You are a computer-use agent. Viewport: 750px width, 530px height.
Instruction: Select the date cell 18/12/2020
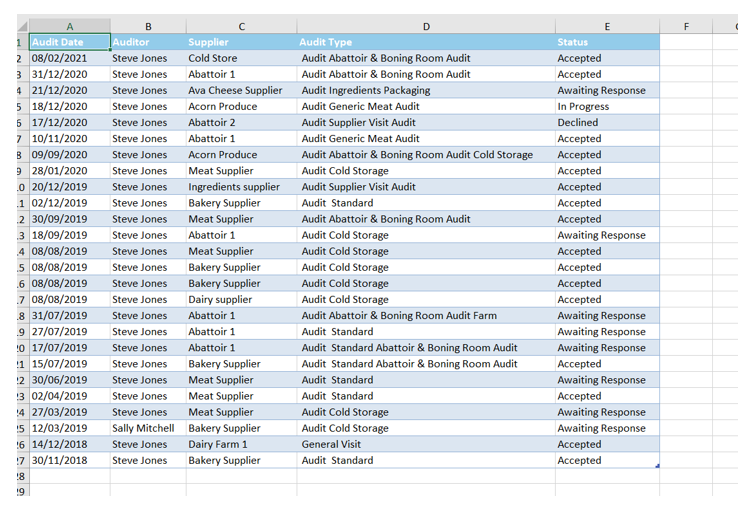[70, 106]
